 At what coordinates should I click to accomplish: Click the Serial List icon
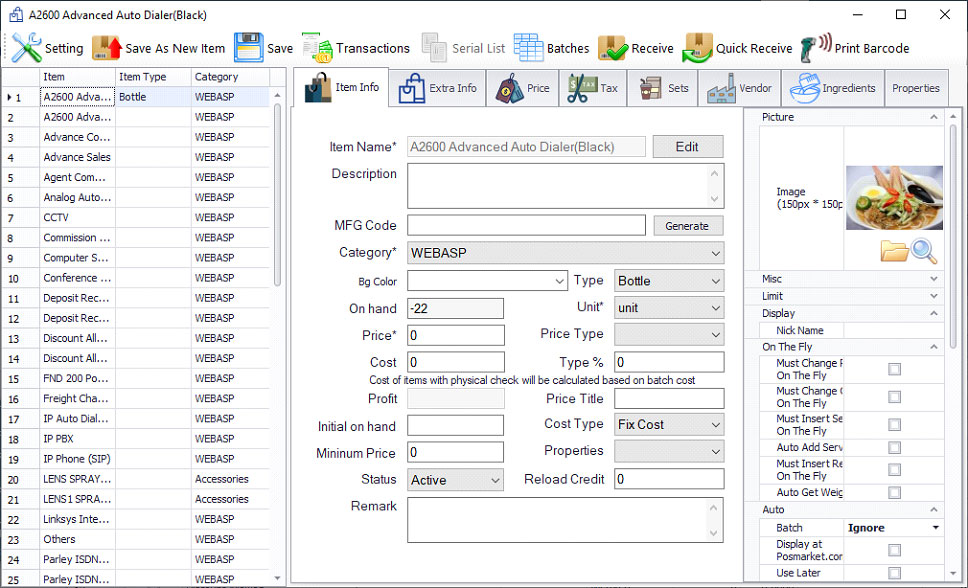pyautogui.click(x=434, y=48)
